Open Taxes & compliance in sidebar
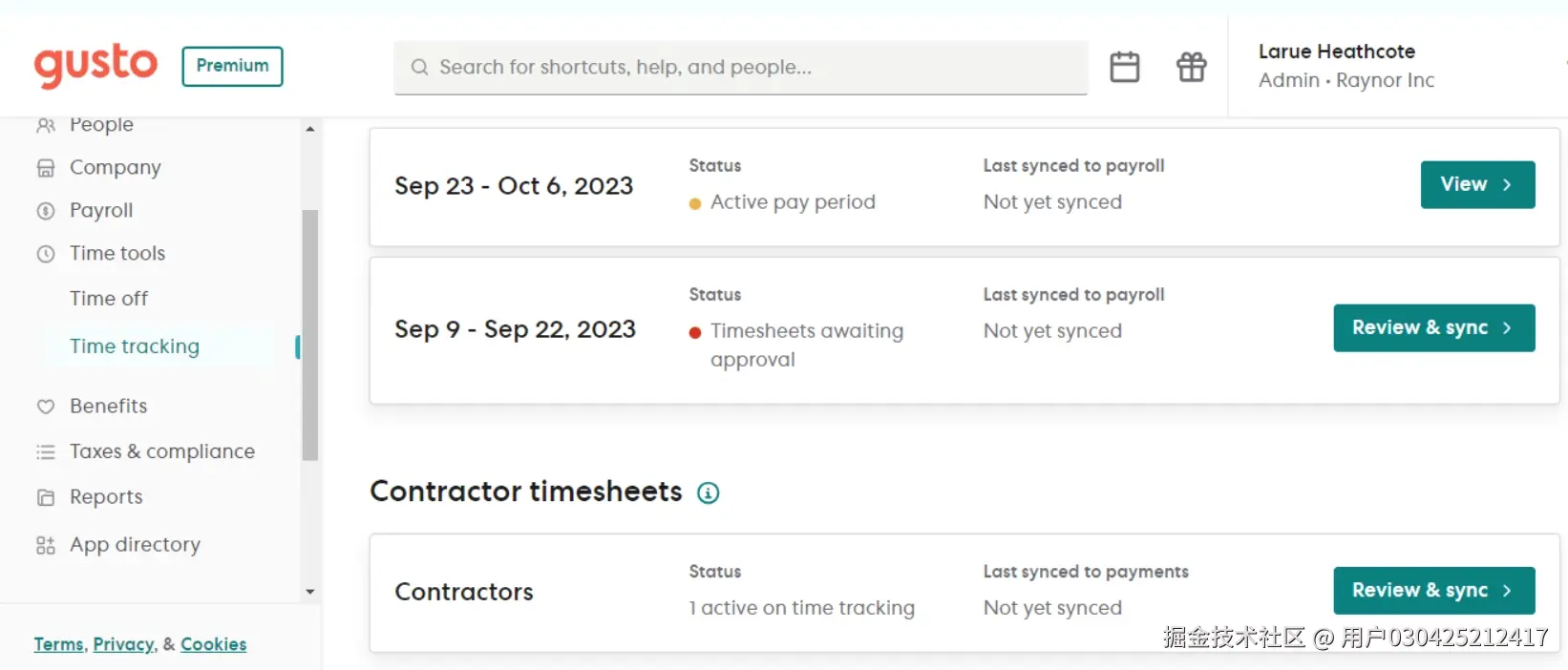This screenshot has height=670, width=1568. tap(161, 451)
